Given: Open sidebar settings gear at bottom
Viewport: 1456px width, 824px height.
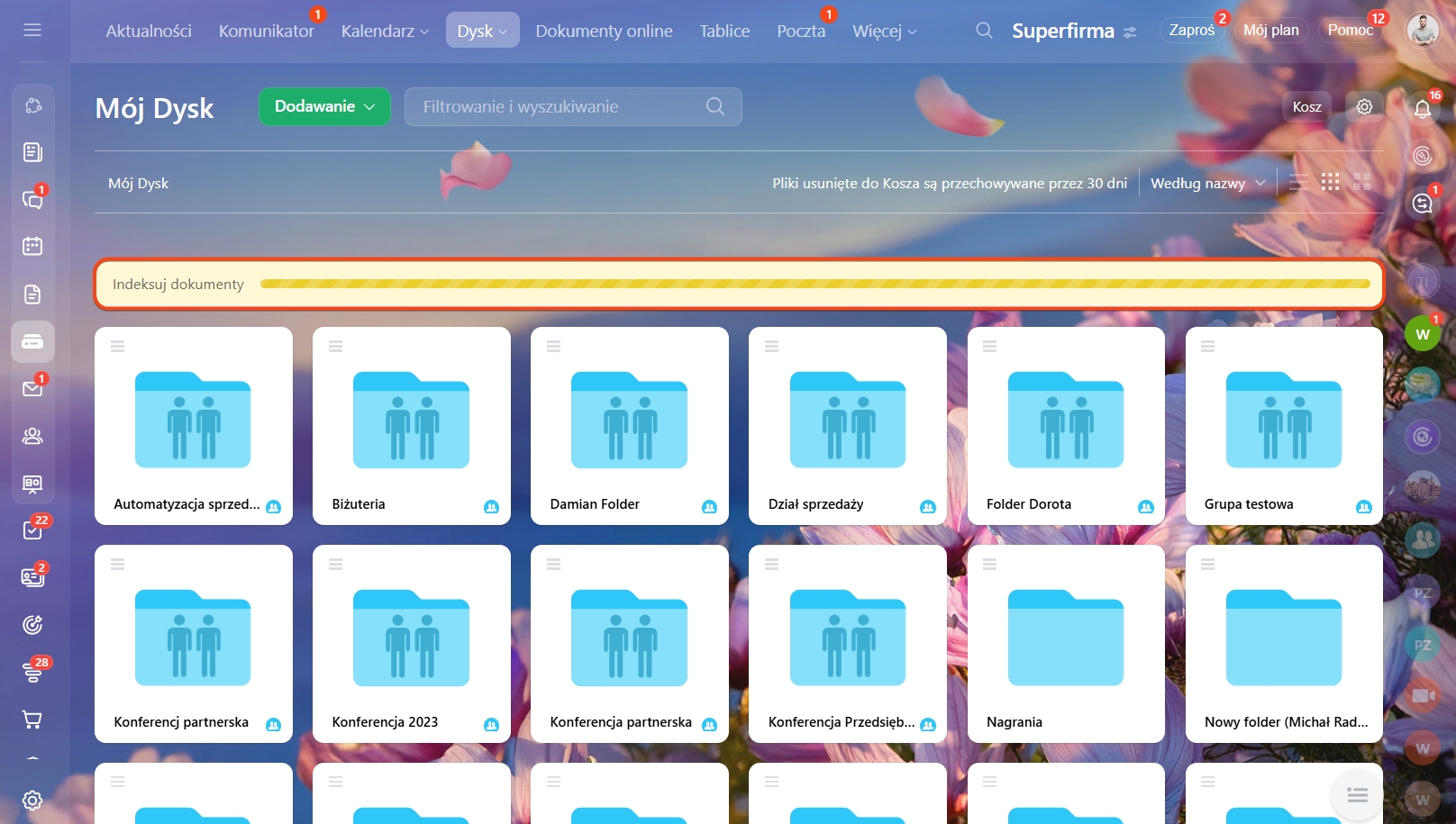Looking at the screenshot, I should [32, 801].
